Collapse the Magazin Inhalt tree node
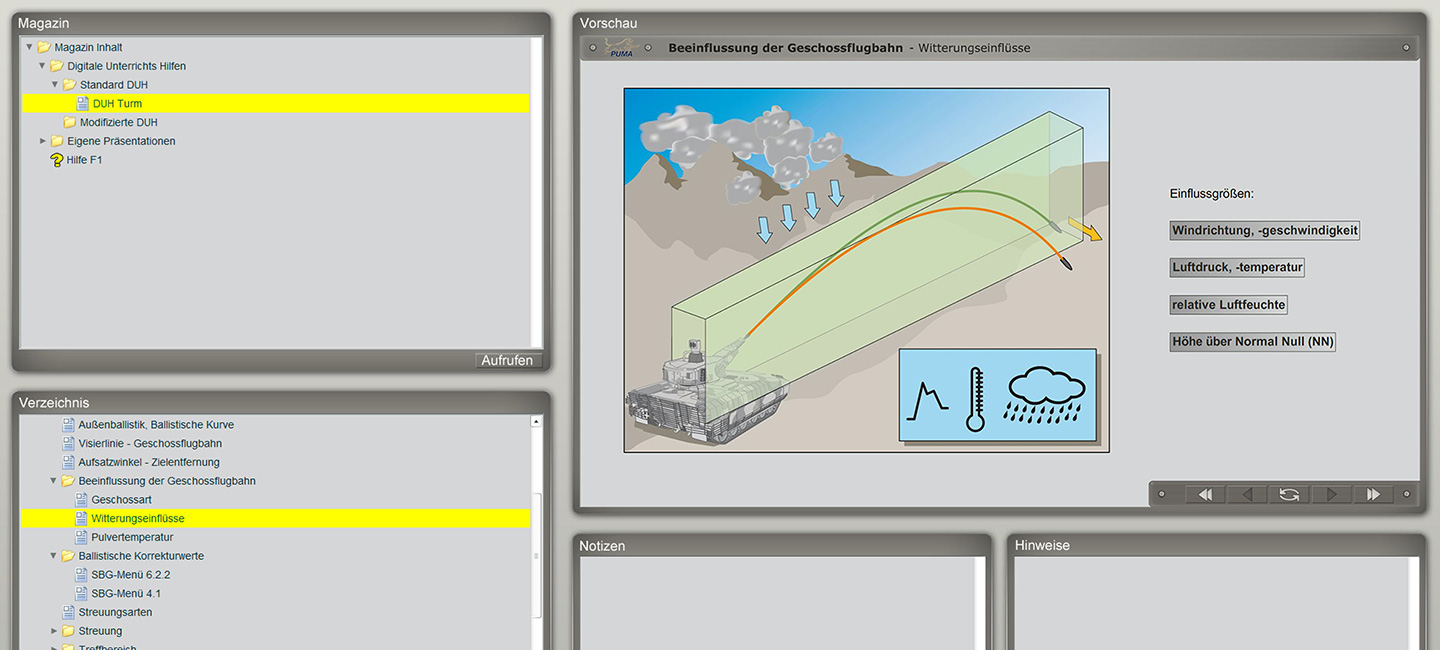The height and width of the screenshot is (650, 1440). click(29, 47)
